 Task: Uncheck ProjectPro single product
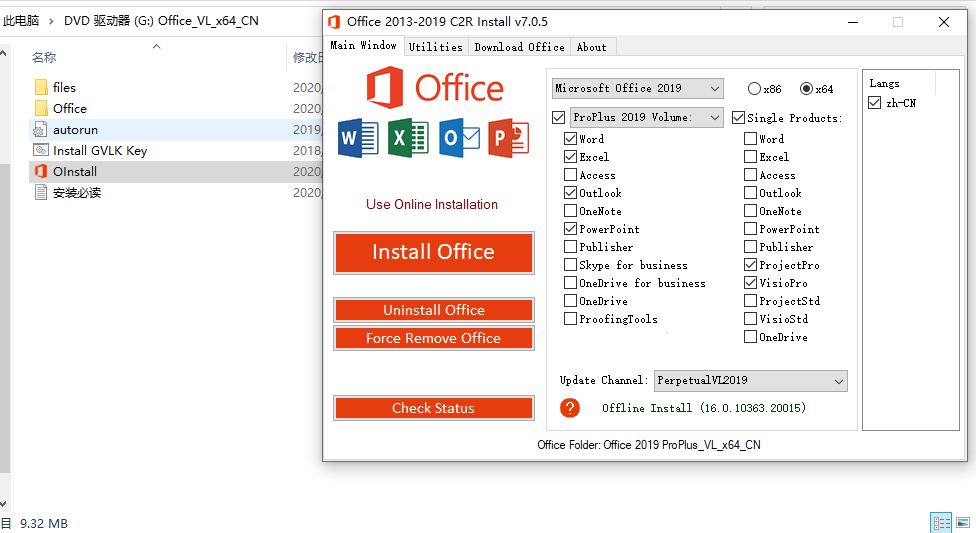pyautogui.click(x=751, y=265)
